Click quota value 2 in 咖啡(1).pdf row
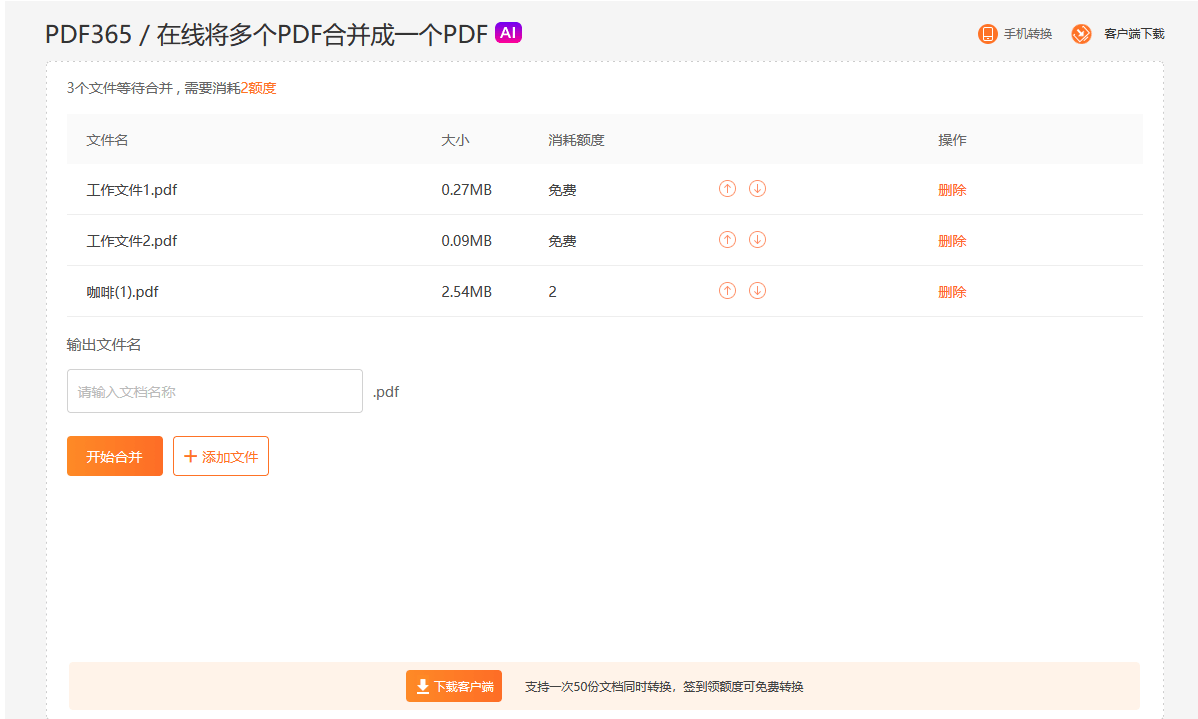The height and width of the screenshot is (719, 1198). pyautogui.click(x=552, y=292)
